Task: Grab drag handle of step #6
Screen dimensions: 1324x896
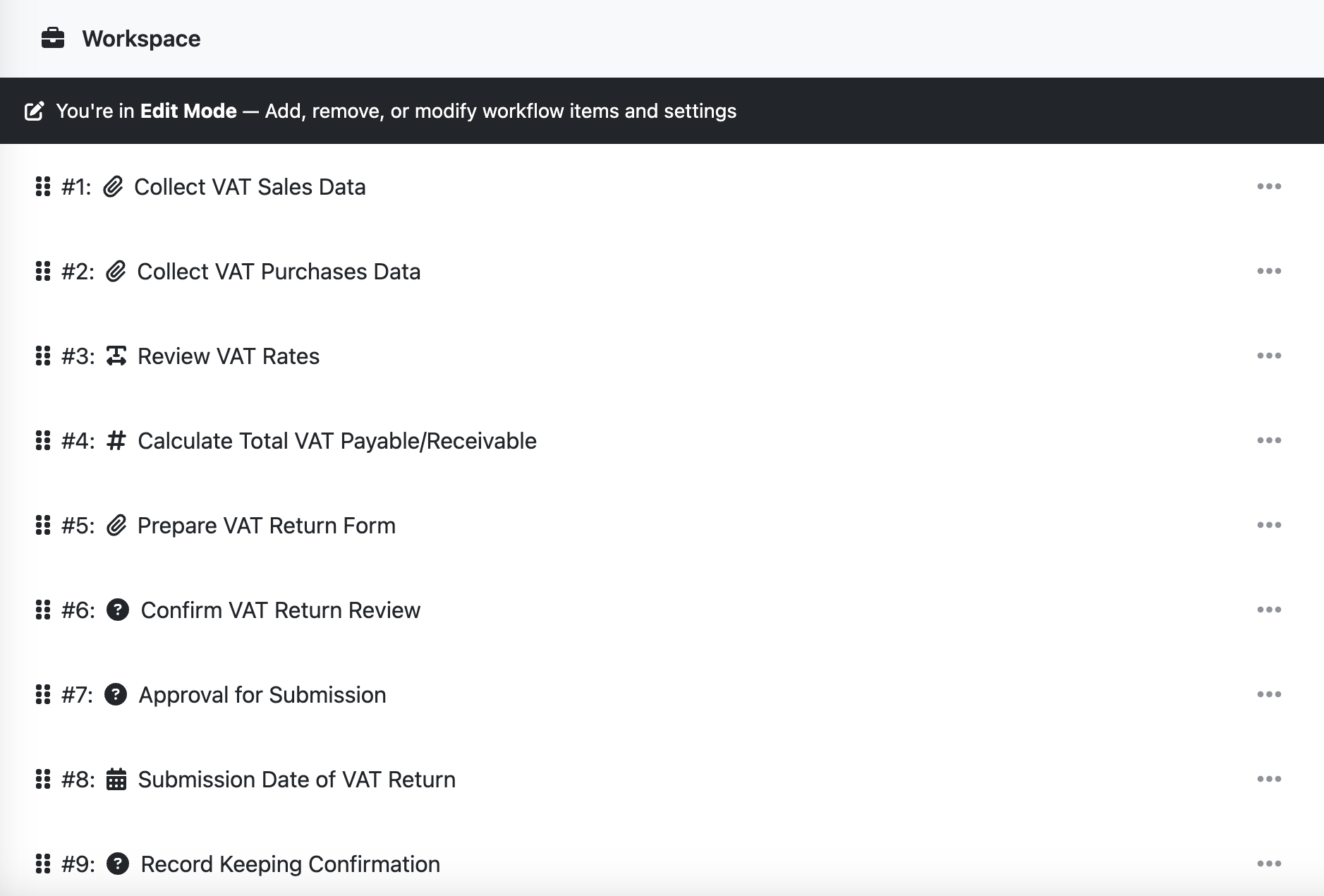Action: [x=43, y=610]
